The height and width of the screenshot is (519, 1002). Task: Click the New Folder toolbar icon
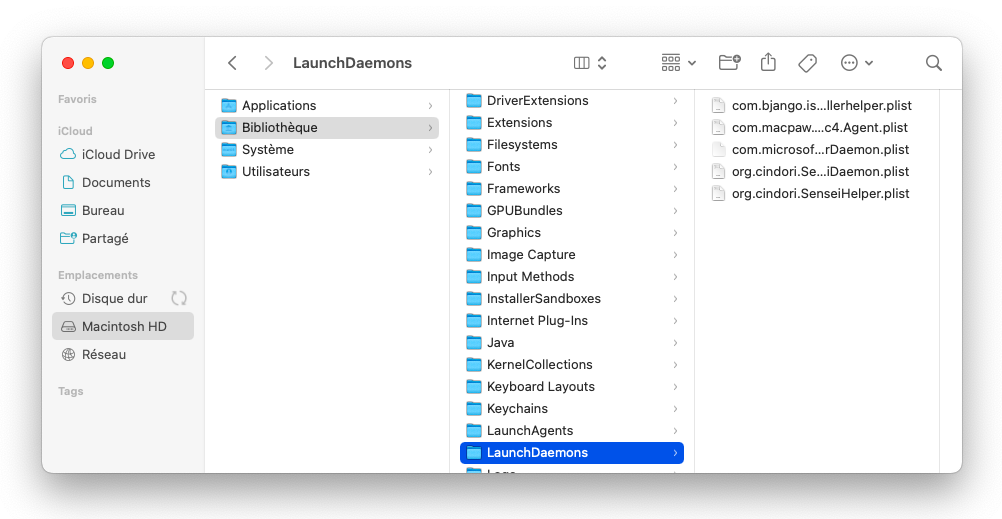tap(730, 63)
